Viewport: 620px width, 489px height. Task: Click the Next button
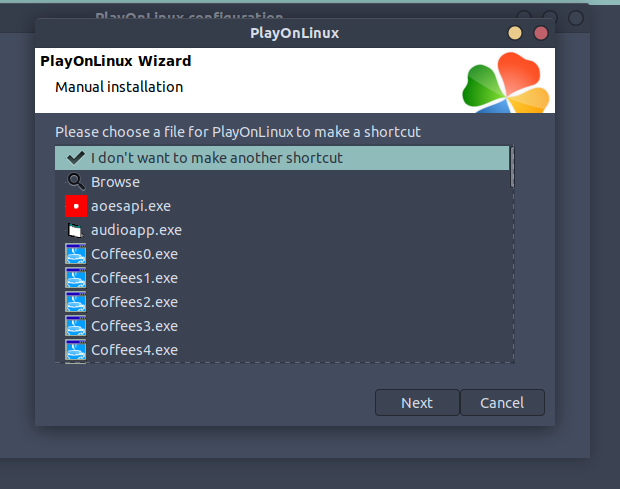point(417,403)
